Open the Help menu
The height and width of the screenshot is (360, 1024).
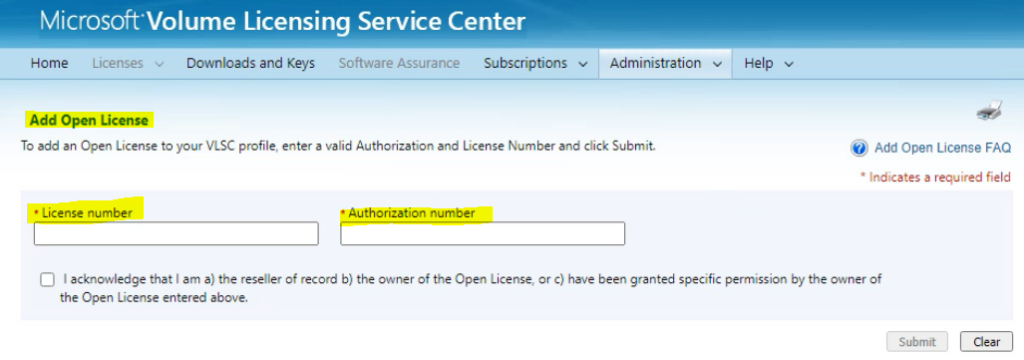pos(759,63)
